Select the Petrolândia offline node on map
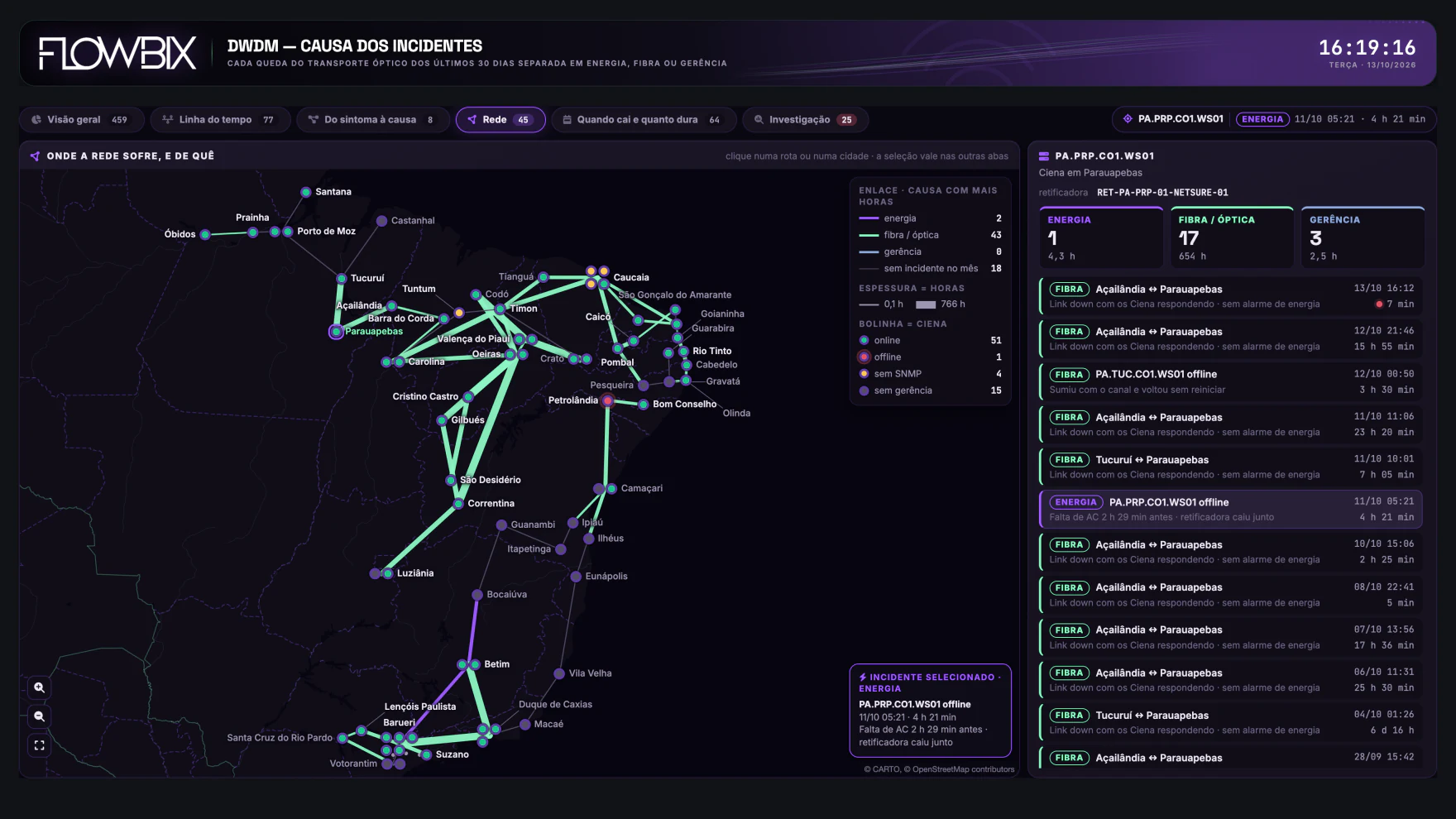Screen dimensions: 1456x819 tap(608, 400)
